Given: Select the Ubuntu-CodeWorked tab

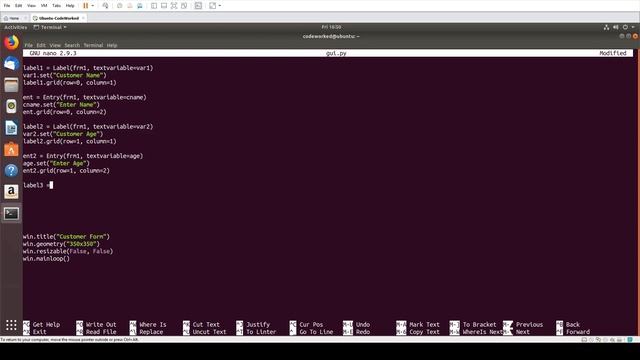Looking at the screenshot, I should (59, 18).
